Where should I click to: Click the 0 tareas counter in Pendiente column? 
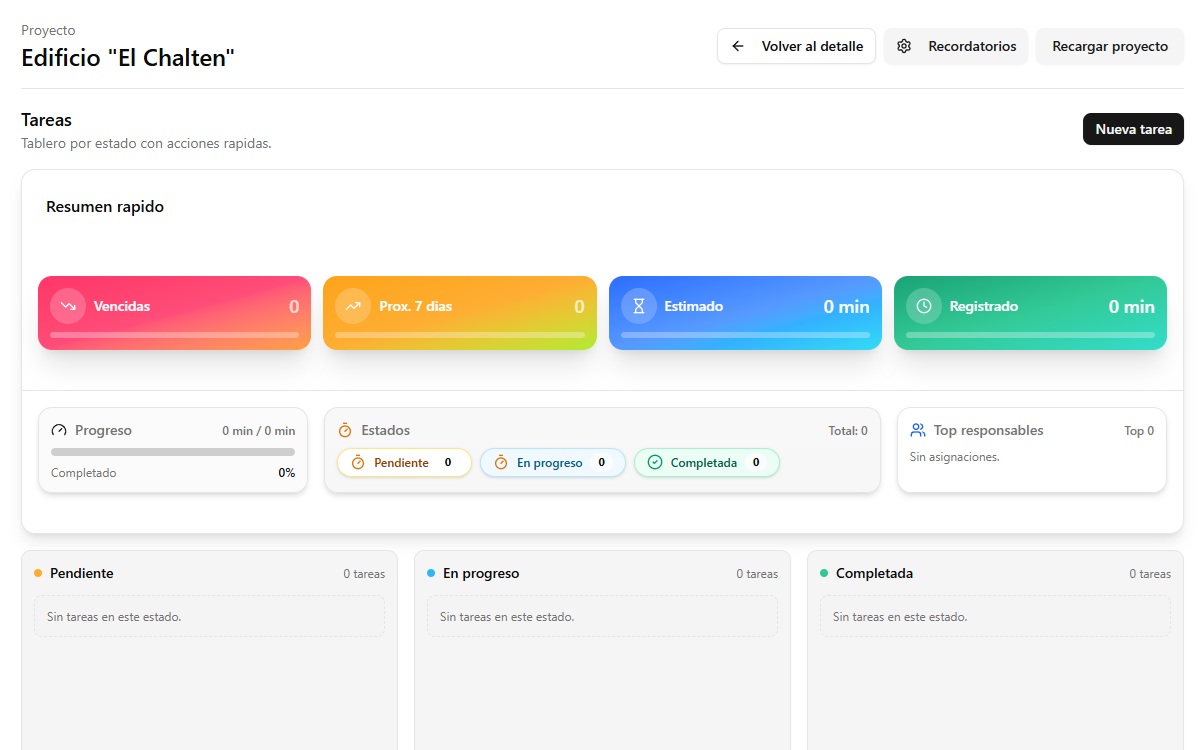coord(365,573)
